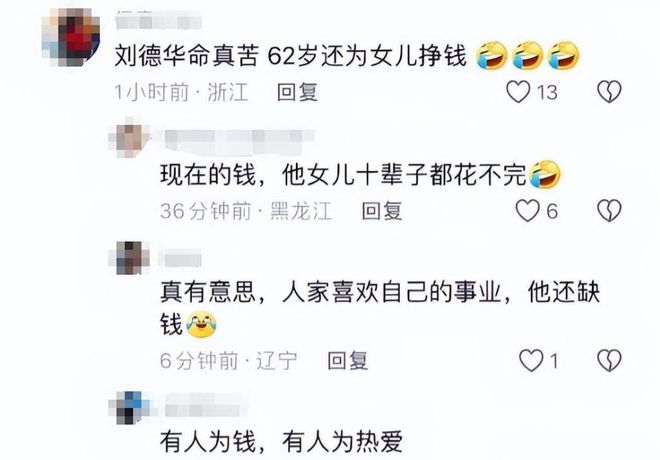Screen dimensions: 660x460
Task: Open blurred username above 有人为钱 comment
Action: (203, 405)
